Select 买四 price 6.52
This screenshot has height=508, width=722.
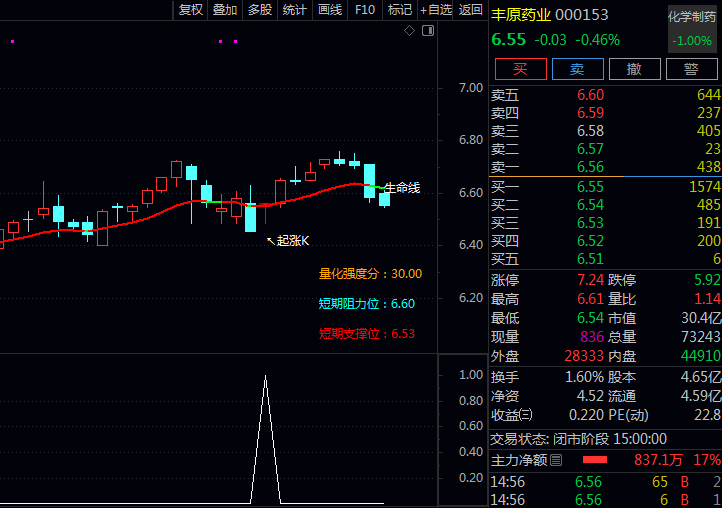click(x=590, y=241)
